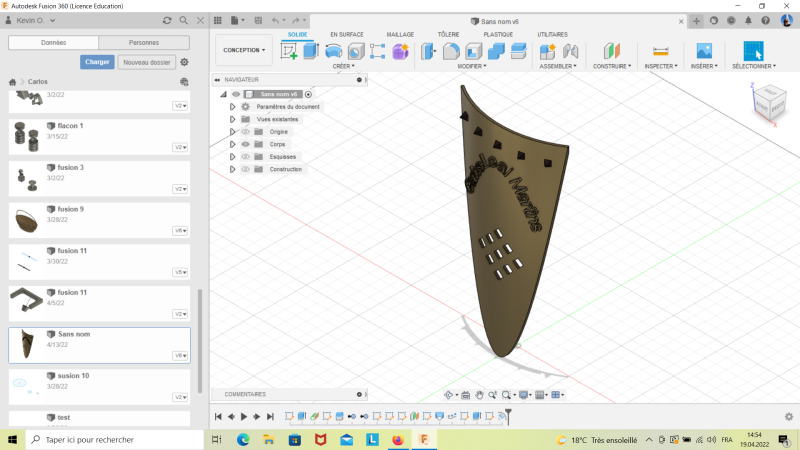Click the Insert image icon above Insérer

click(704, 51)
